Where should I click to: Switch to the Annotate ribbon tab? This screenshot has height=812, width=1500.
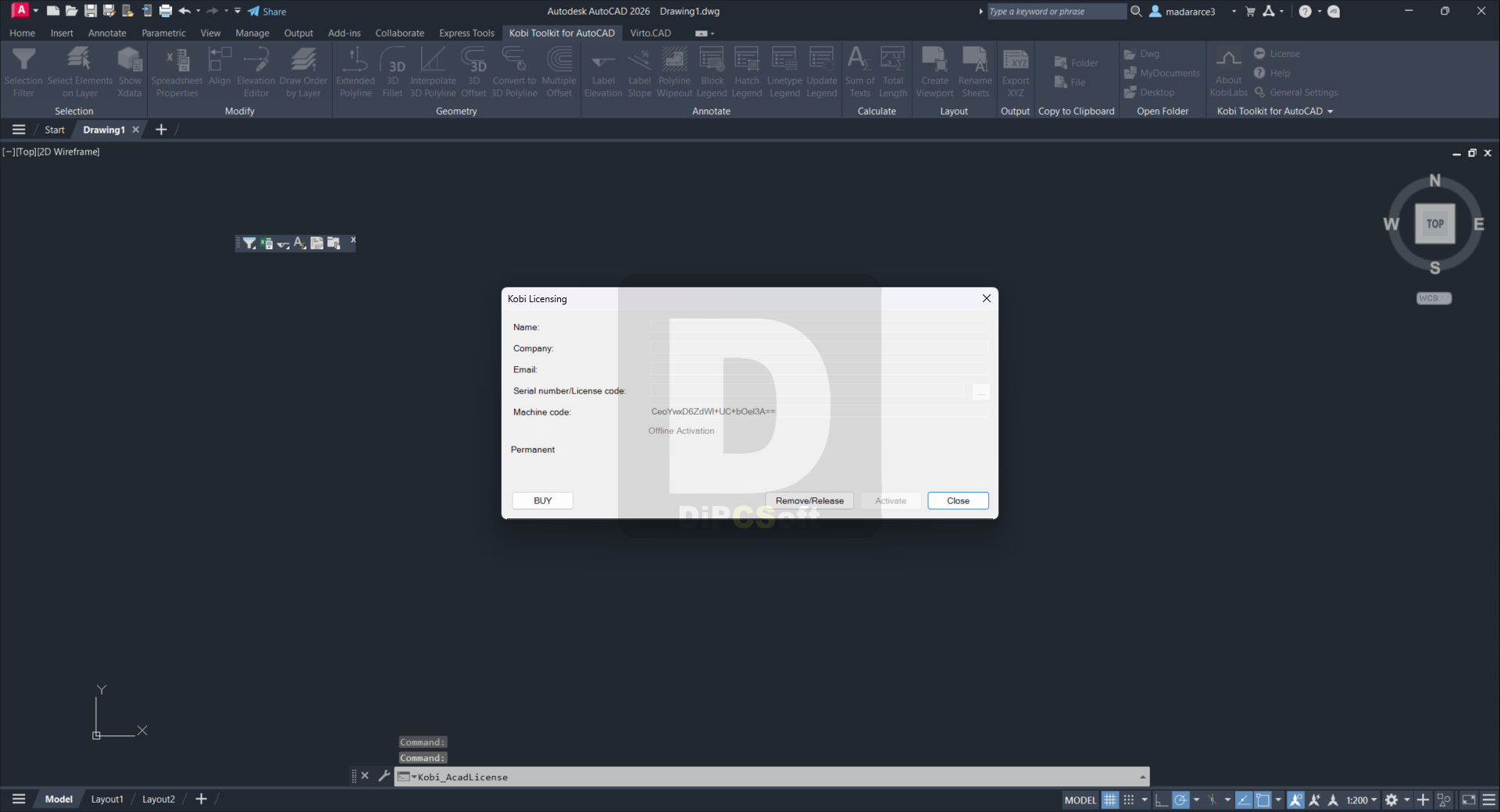107,33
